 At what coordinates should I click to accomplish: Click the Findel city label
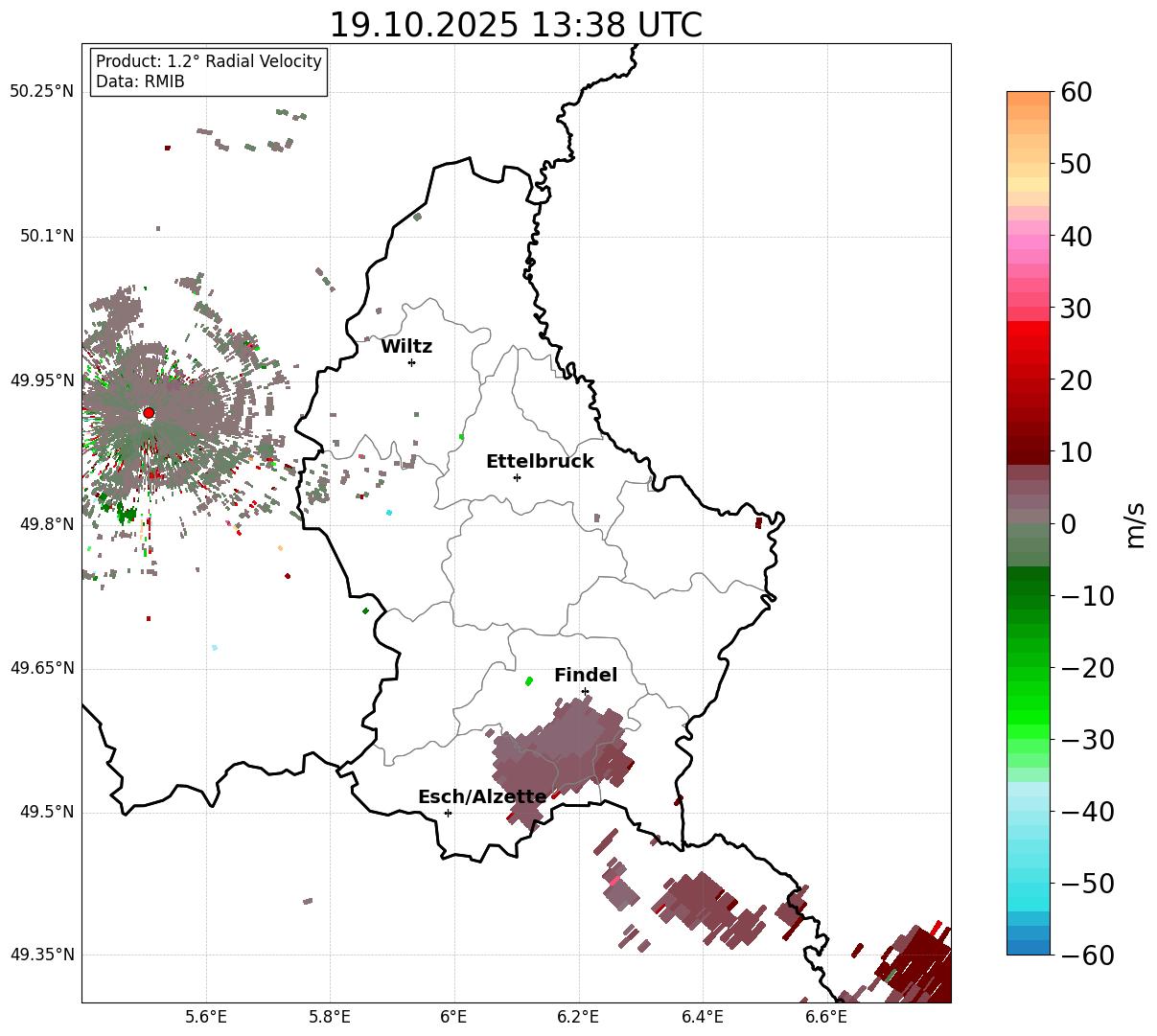click(x=586, y=676)
